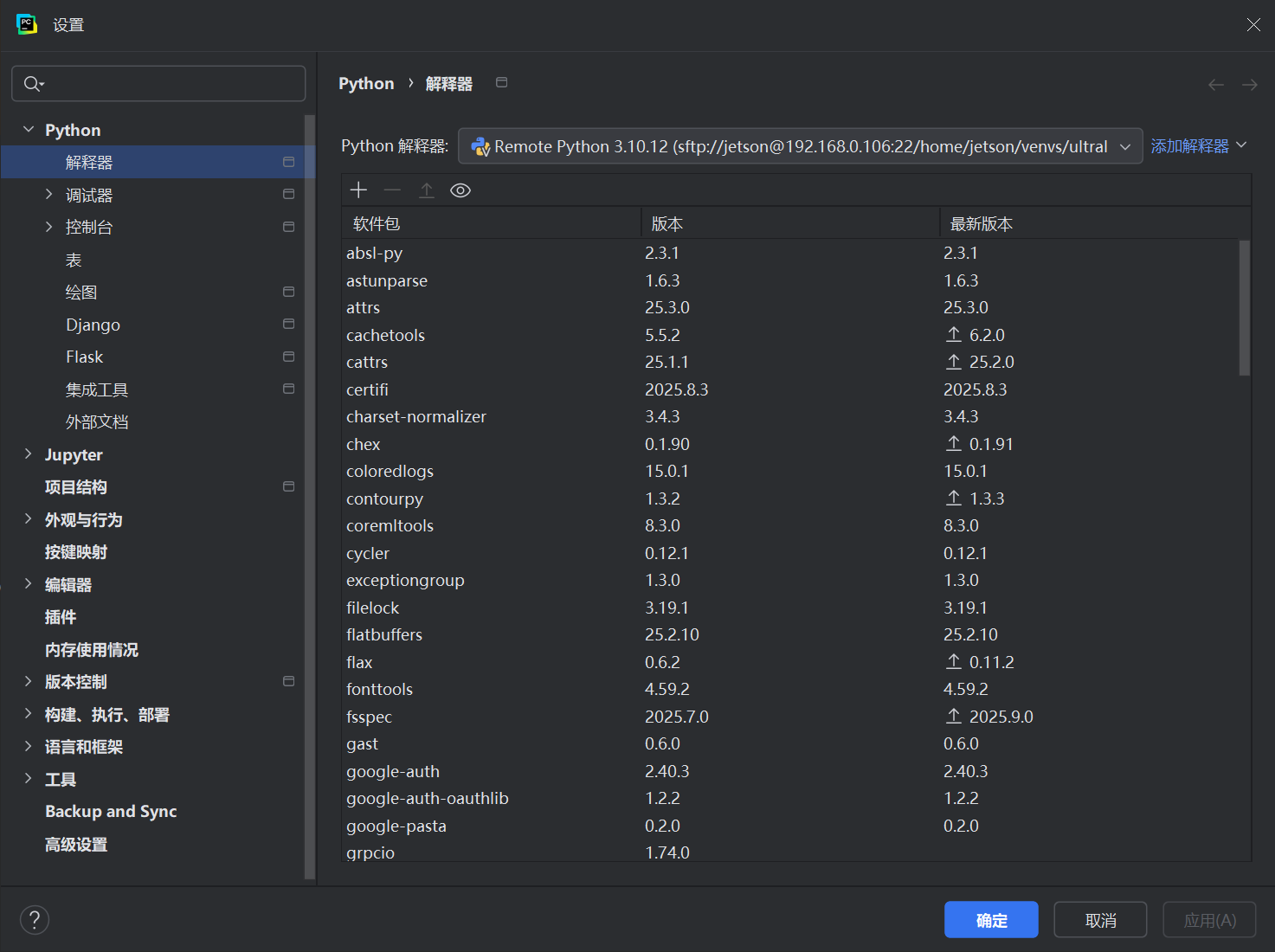The height and width of the screenshot is (952, 1275).
Task: Click the search magnifier icon
Action: point(33,84)
